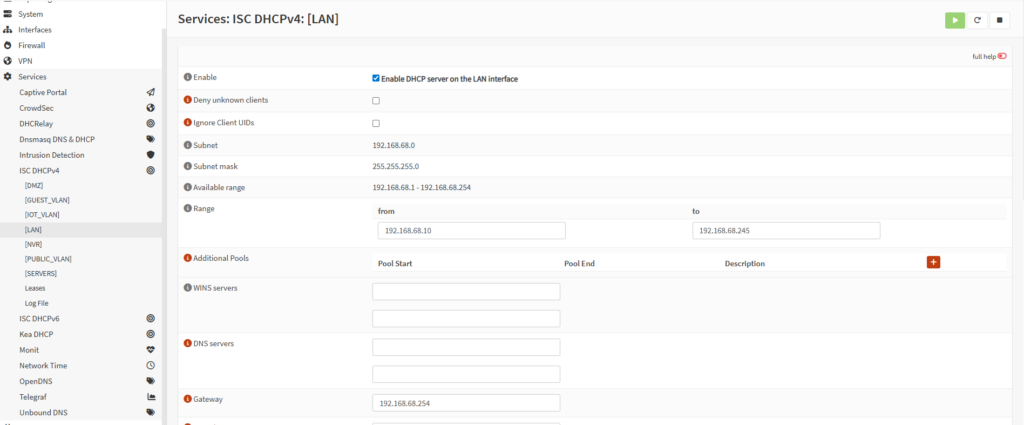Check the Deny unknown clients box
This screenshot has height=425, width=1024.
pos(376,101)
